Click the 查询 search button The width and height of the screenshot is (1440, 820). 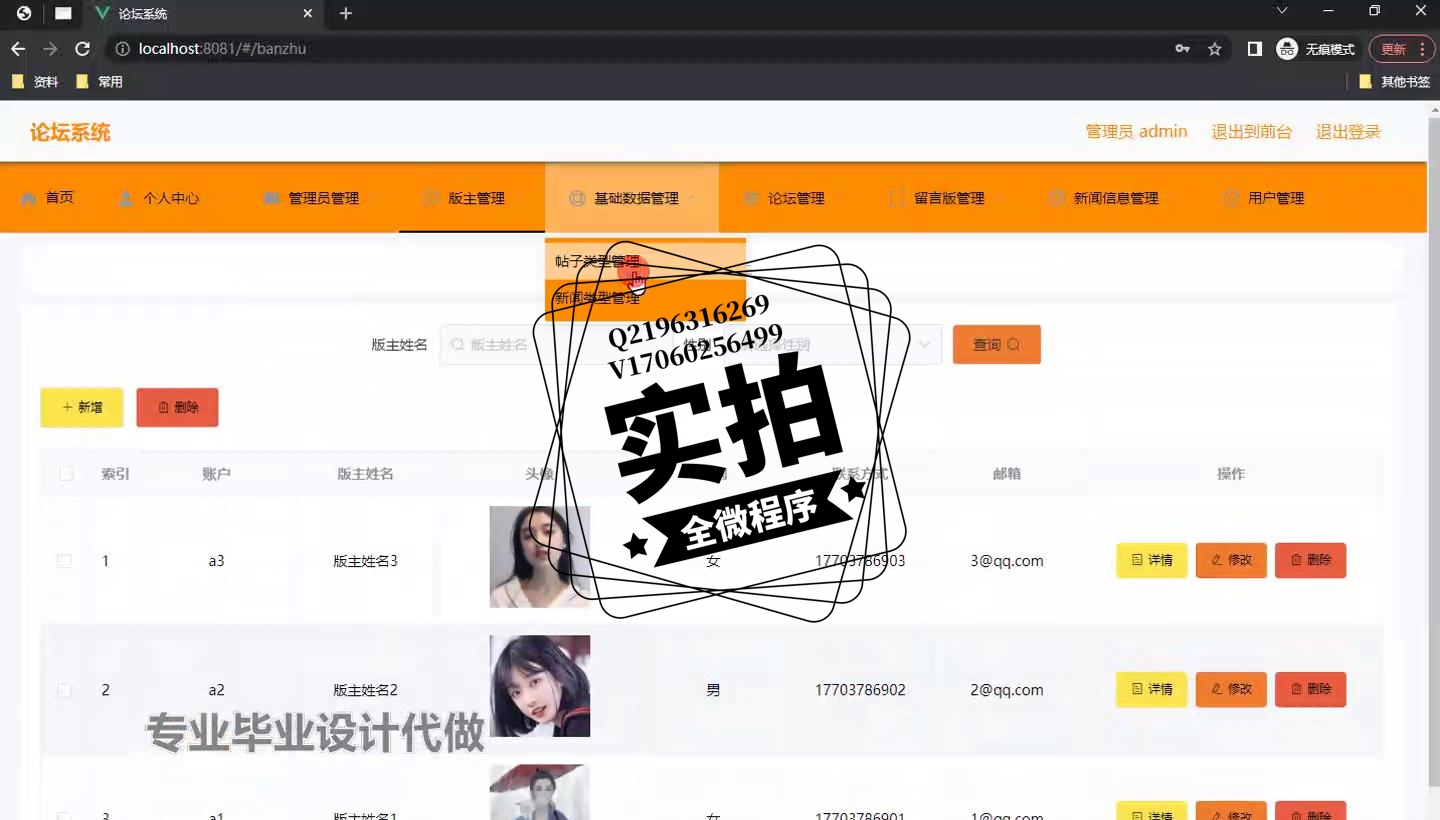coord(997,344)
